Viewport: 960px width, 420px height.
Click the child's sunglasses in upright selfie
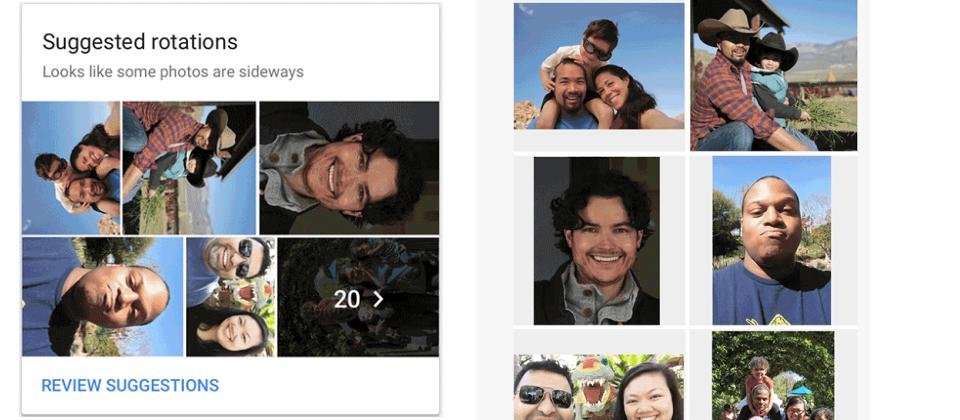pyautogui.click(x=597, y=49)
